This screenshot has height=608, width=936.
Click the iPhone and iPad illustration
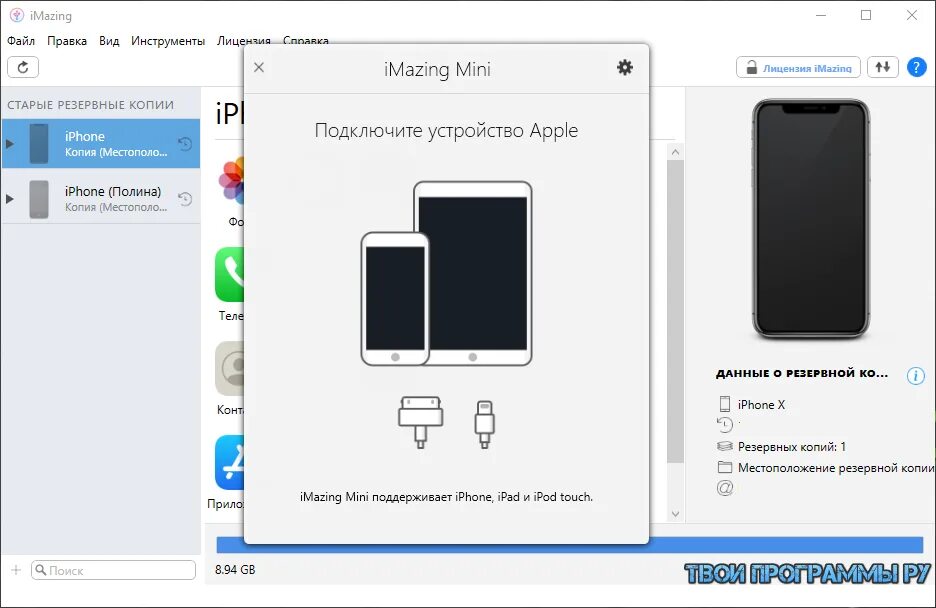click(446, 274)
